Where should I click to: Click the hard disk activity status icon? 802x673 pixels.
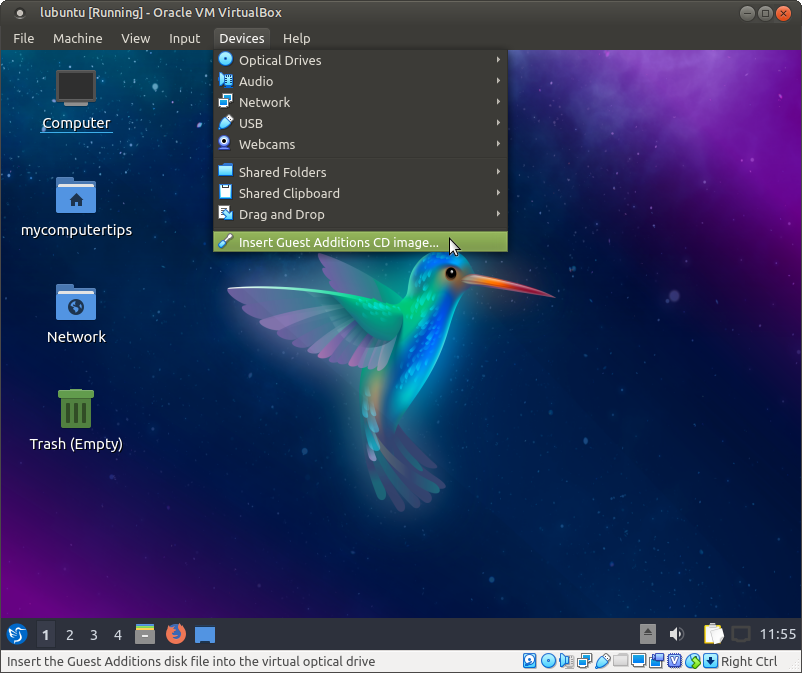[529, 661]
